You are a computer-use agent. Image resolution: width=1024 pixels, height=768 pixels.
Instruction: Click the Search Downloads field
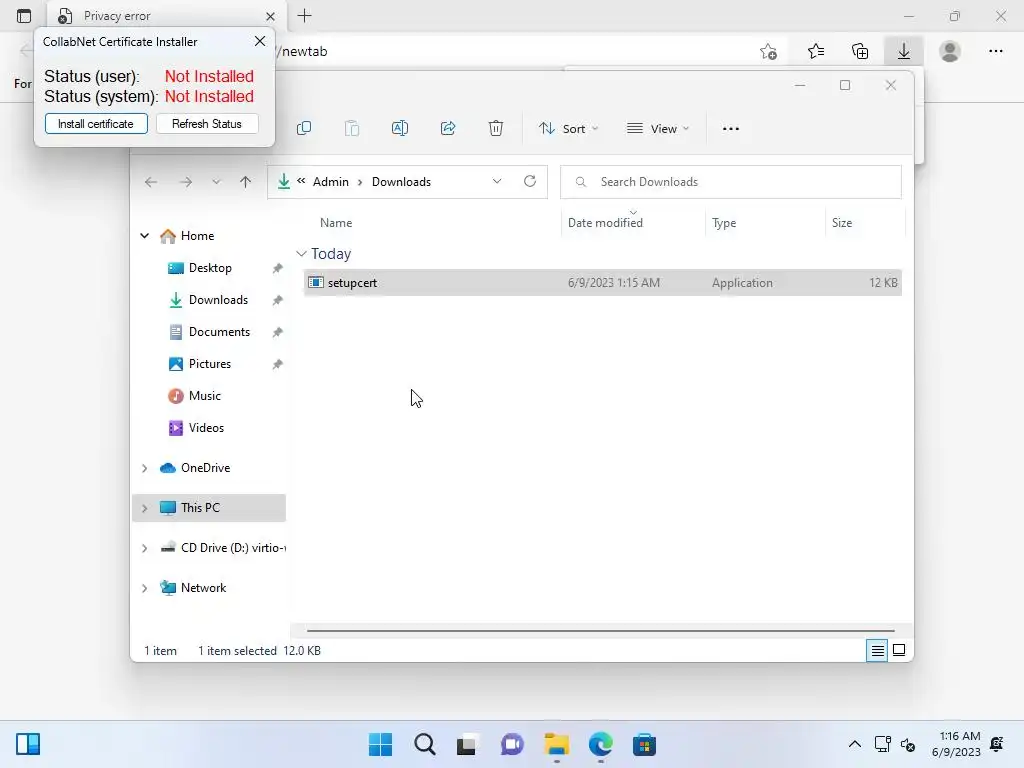[731, 182]
